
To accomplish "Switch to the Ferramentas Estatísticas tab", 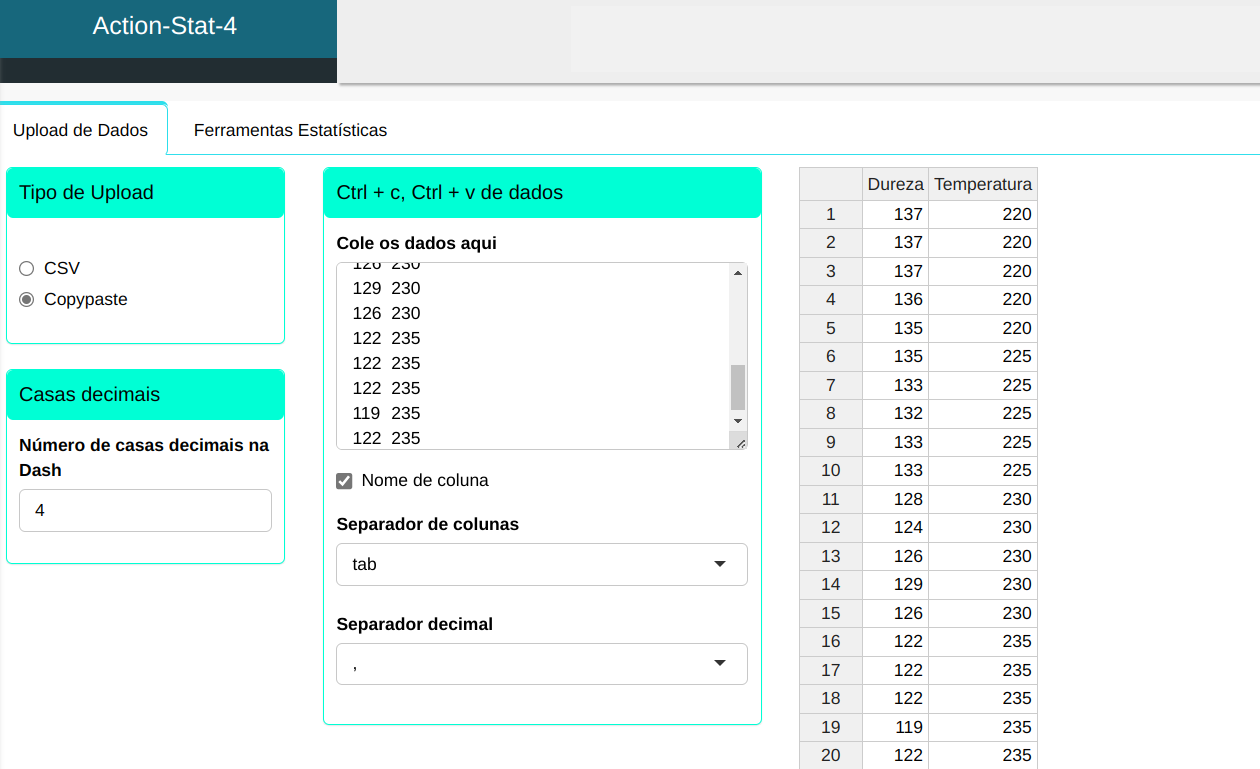I will coord(290,130).
